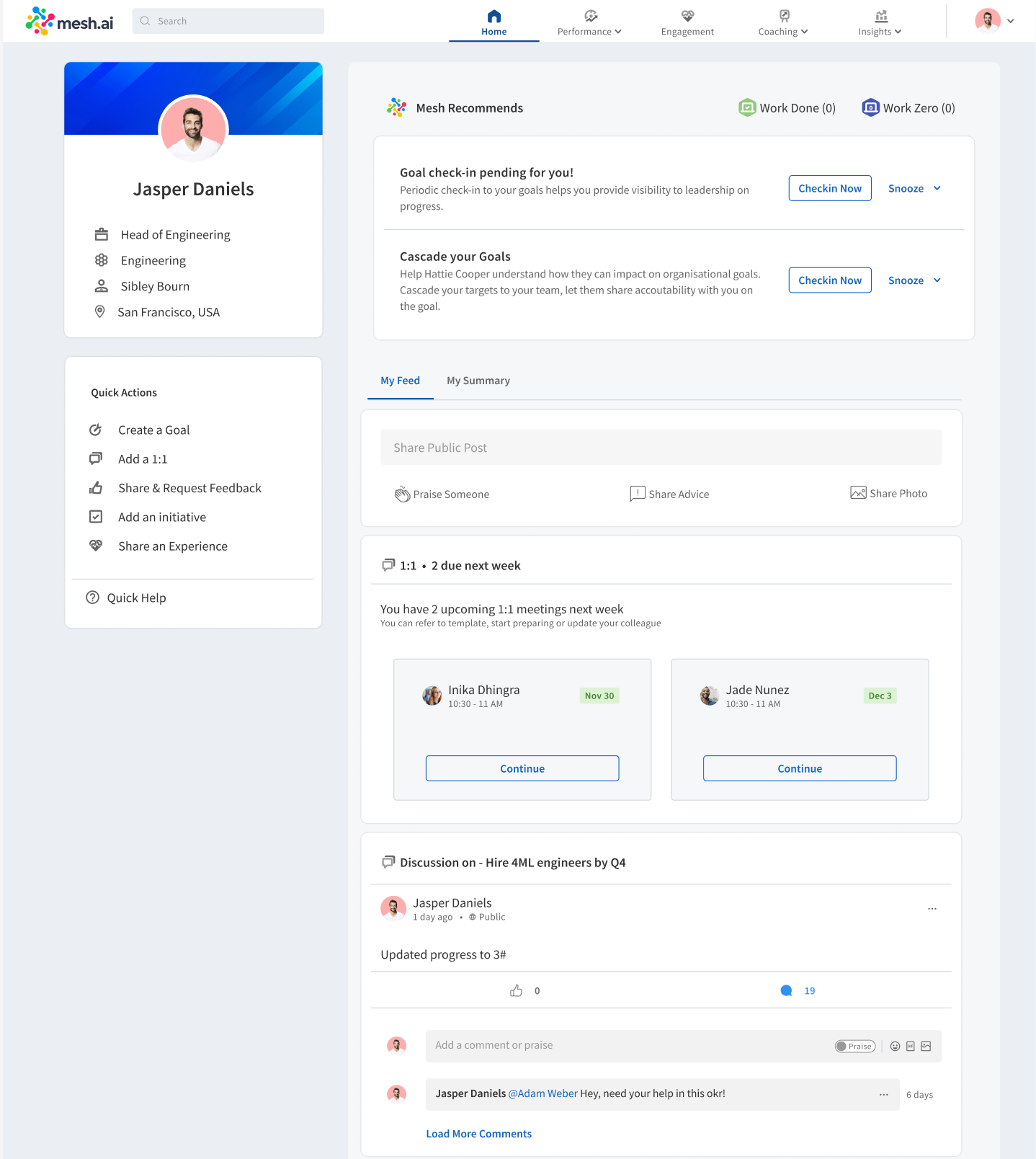Screen dimensions: 1036x1159
Task: Click Jade Nunez's avatar
Action: click(710, 696)
